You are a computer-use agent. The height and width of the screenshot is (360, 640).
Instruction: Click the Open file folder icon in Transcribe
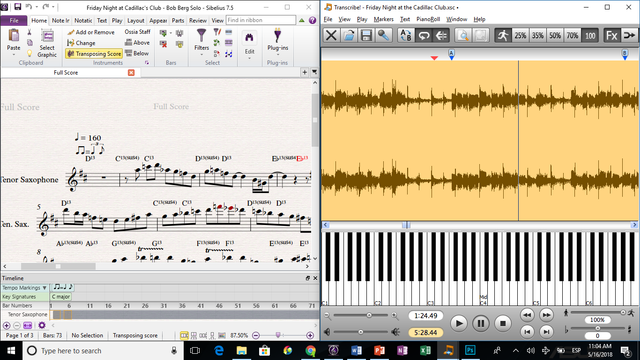(x=349, y=36)
